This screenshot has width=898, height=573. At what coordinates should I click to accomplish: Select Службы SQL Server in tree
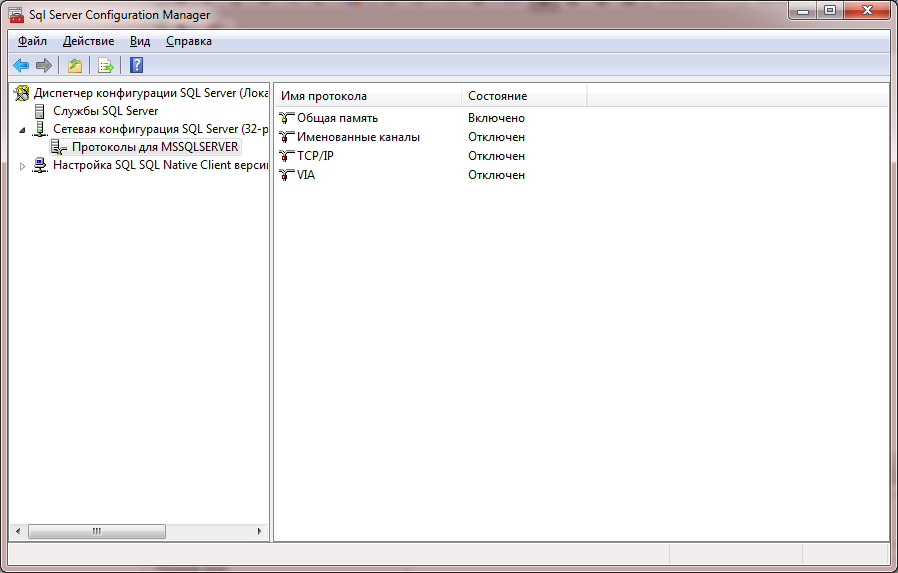tap(105, 111)
